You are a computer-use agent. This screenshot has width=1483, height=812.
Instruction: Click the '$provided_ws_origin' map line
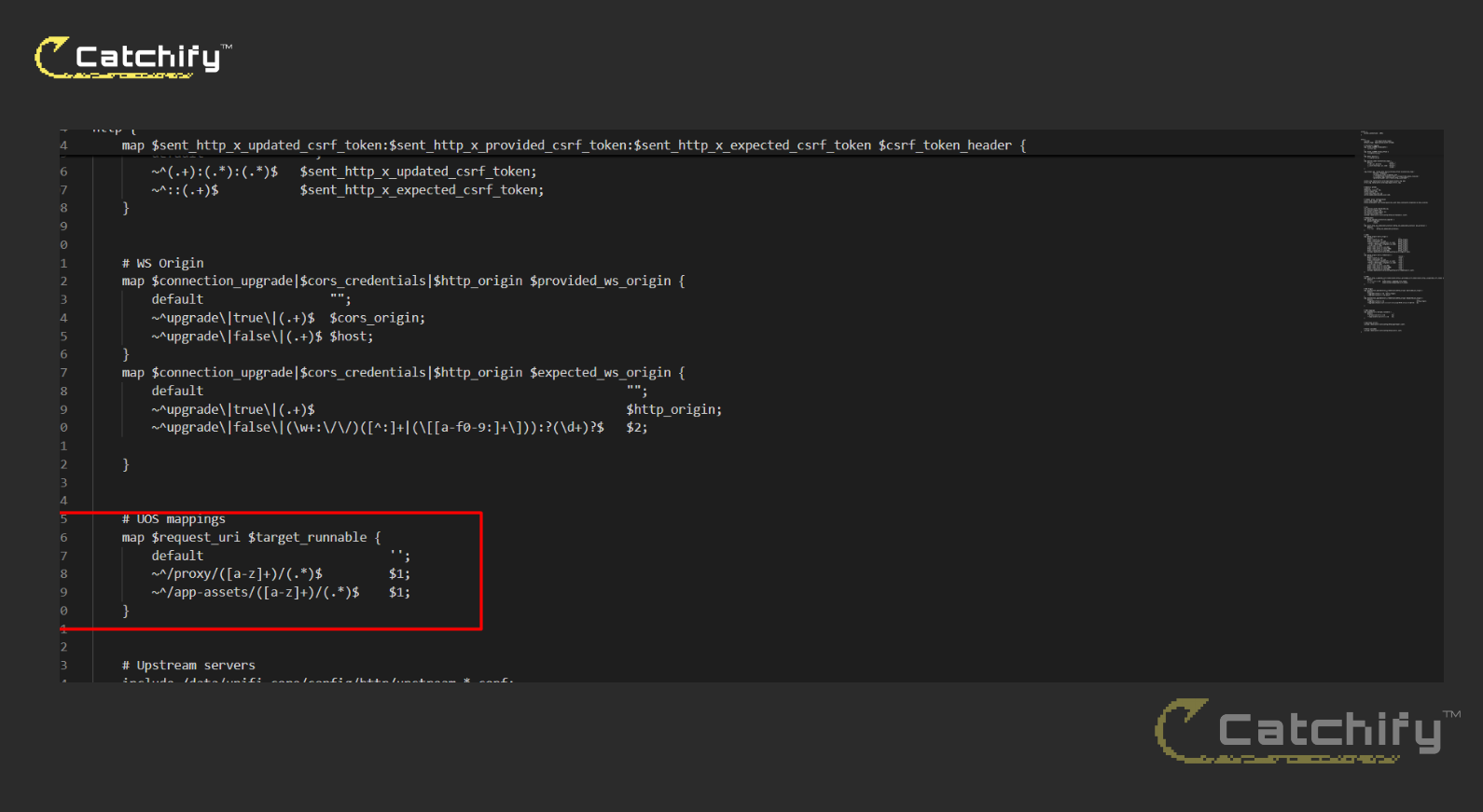coord(403,282)
